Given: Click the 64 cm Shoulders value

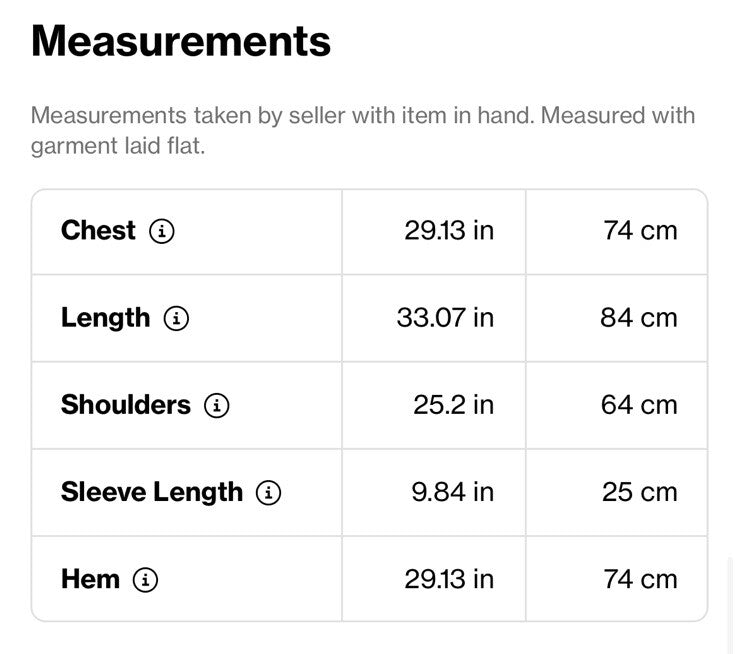Looking at the screenshot, I should (x=639, y=405).
